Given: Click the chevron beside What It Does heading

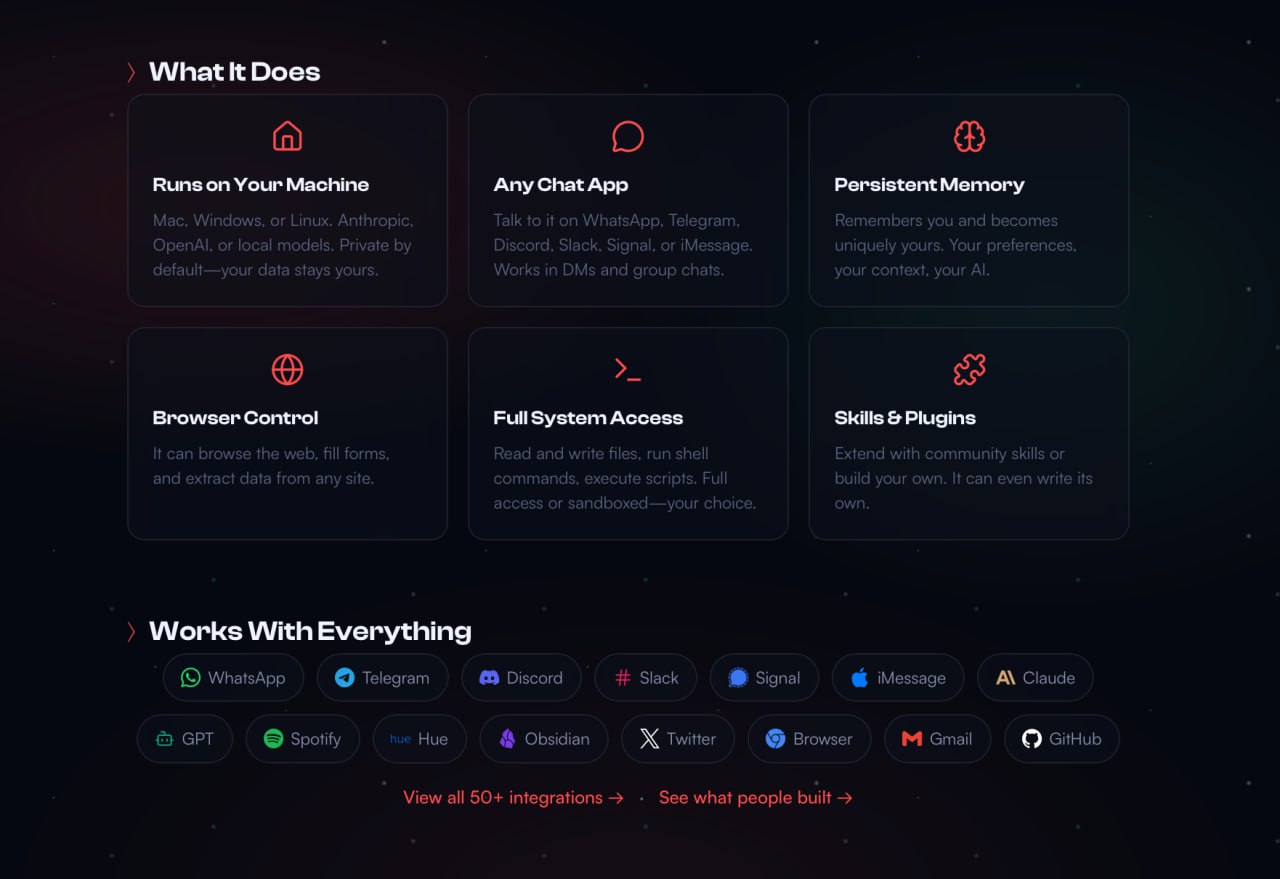Looking at the screenshot, I should pos(132,72).
